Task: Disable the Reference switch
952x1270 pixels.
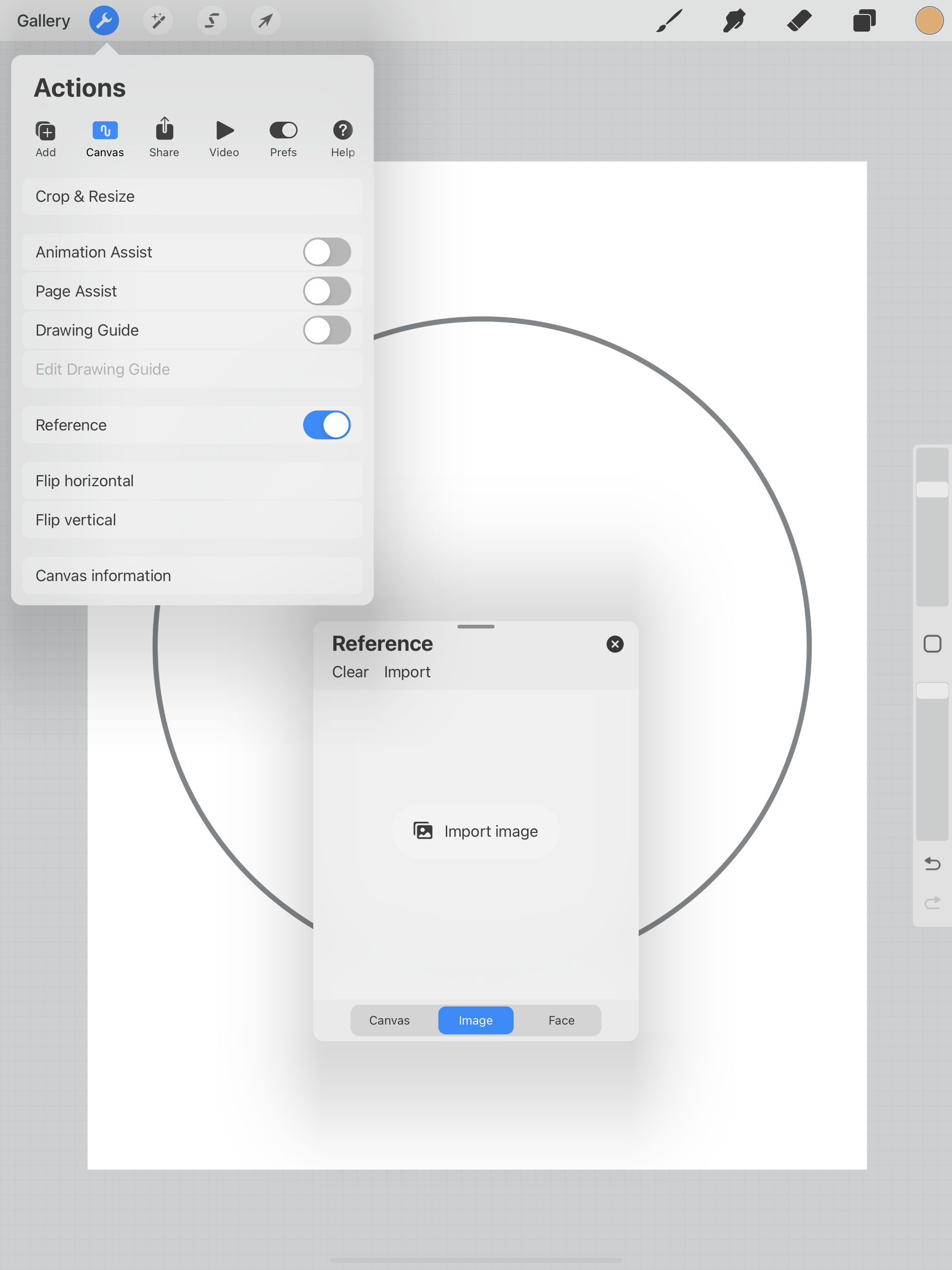Action: coord(327,425)
